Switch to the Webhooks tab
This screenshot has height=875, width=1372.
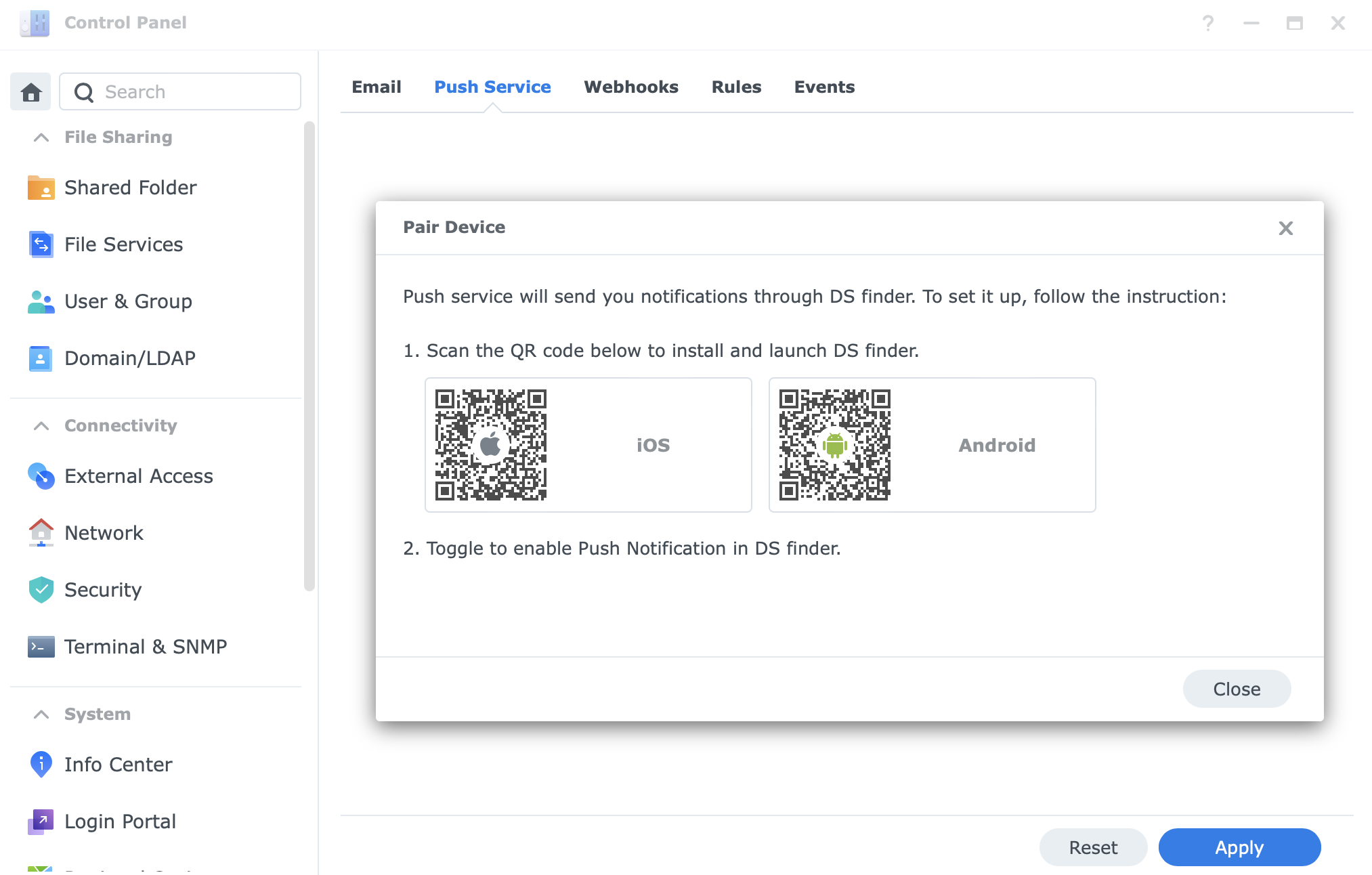point(630,87)
